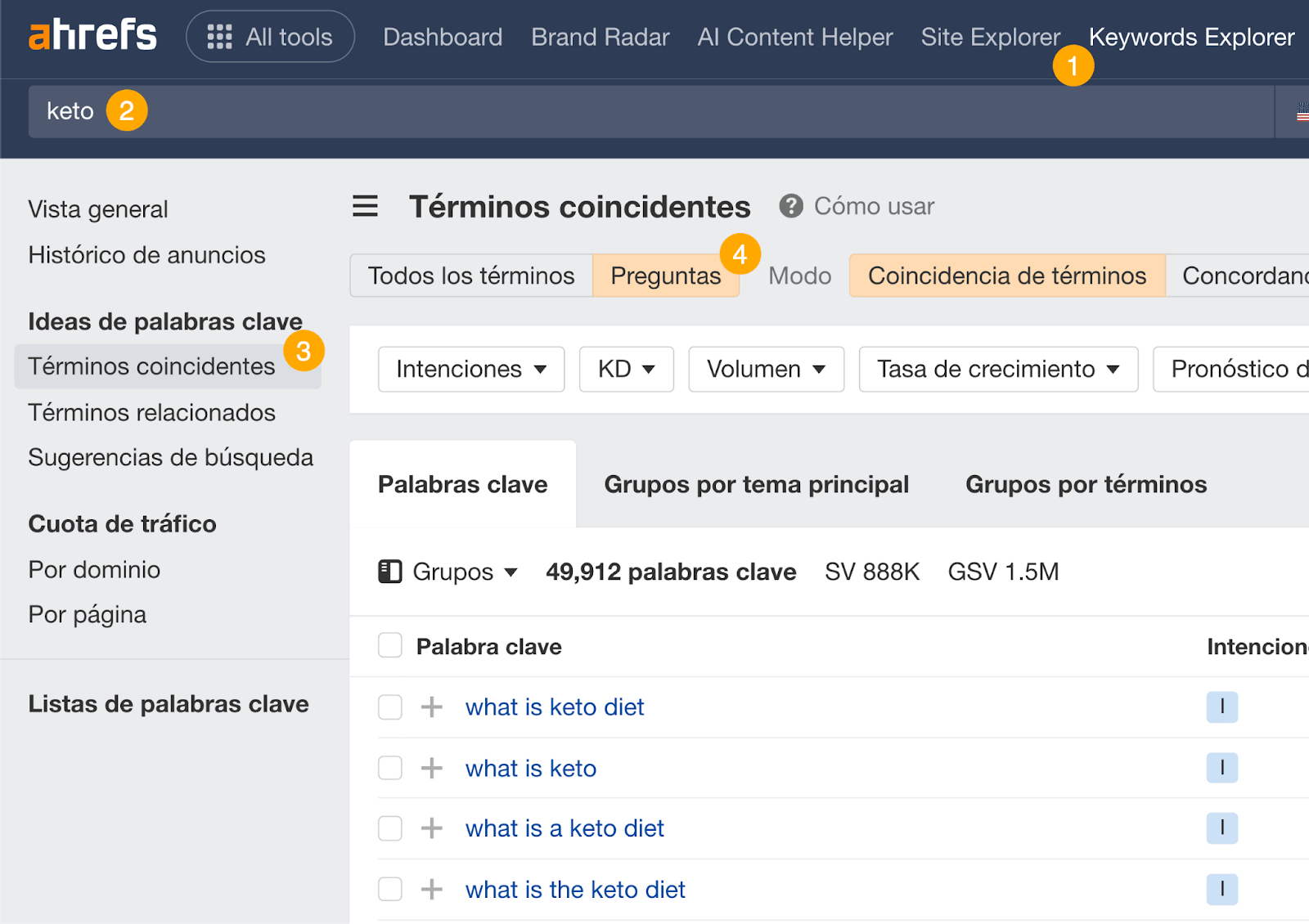The height and width of the screenshot is (924, 1309).
Task: Add 'what is keto diet' with the plus icon
Action: (430, 706)
